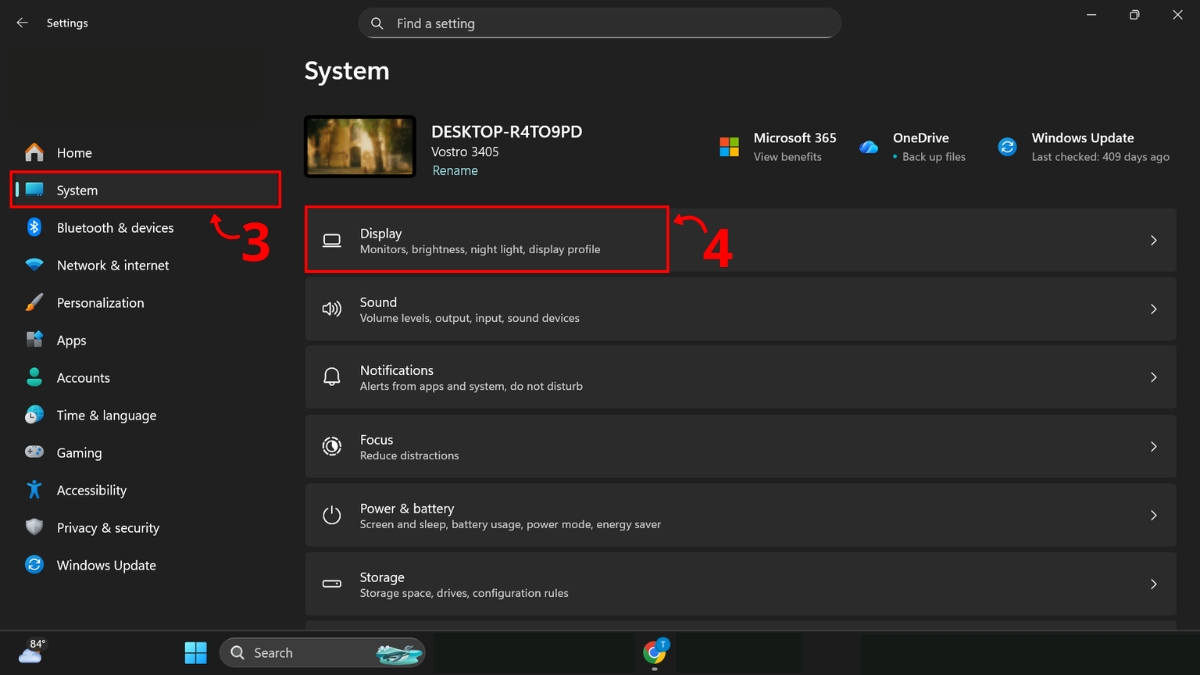Image resolution: width=1200 pixels, height=675 pixels.
Task: Expand Sound row chevron
Action: point(1153,309)
